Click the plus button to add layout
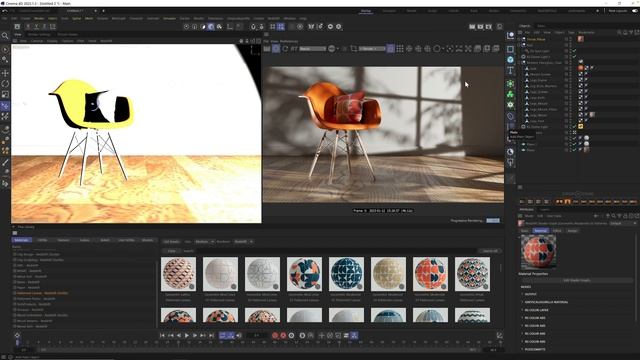 click(x=598, y=11)
